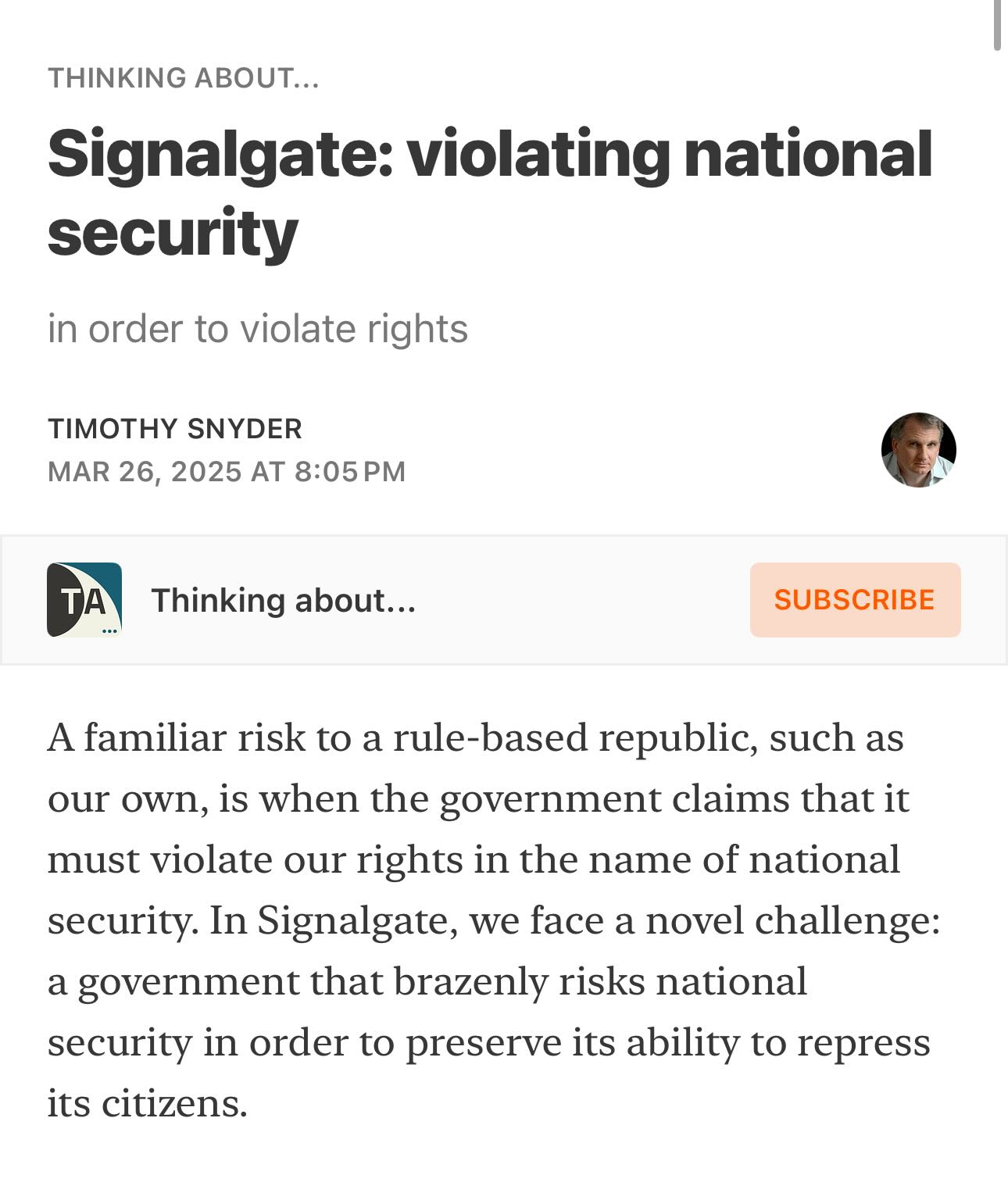Click the TA publication logo icon
This screenshot has width=1008, height=1193.
pyautogui.click(x=84, y=600)
